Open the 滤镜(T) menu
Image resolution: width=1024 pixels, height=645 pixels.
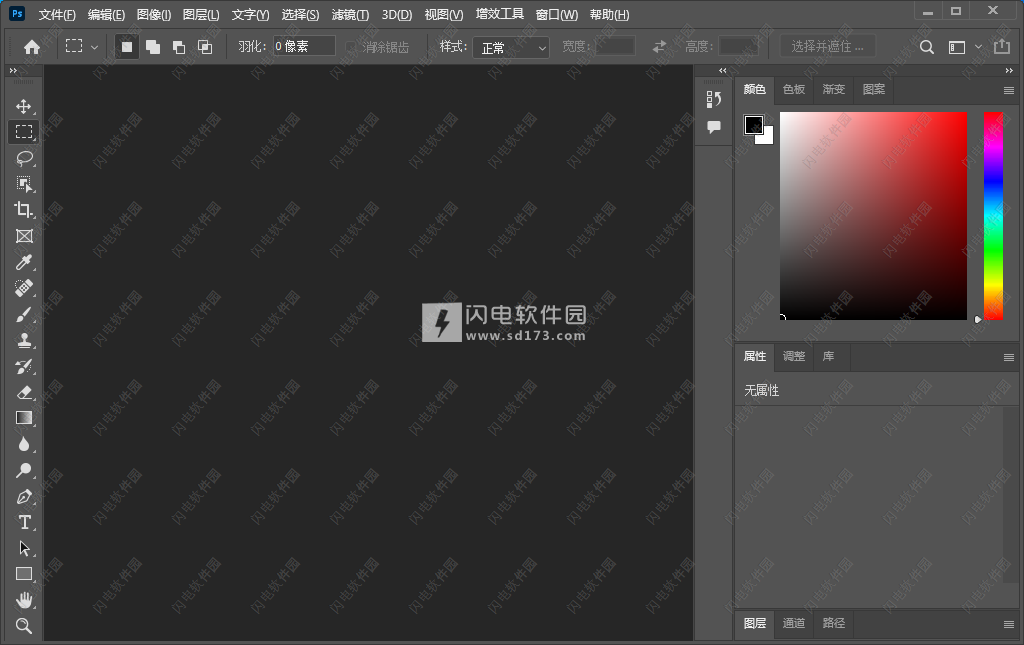[x=350, y=14]
